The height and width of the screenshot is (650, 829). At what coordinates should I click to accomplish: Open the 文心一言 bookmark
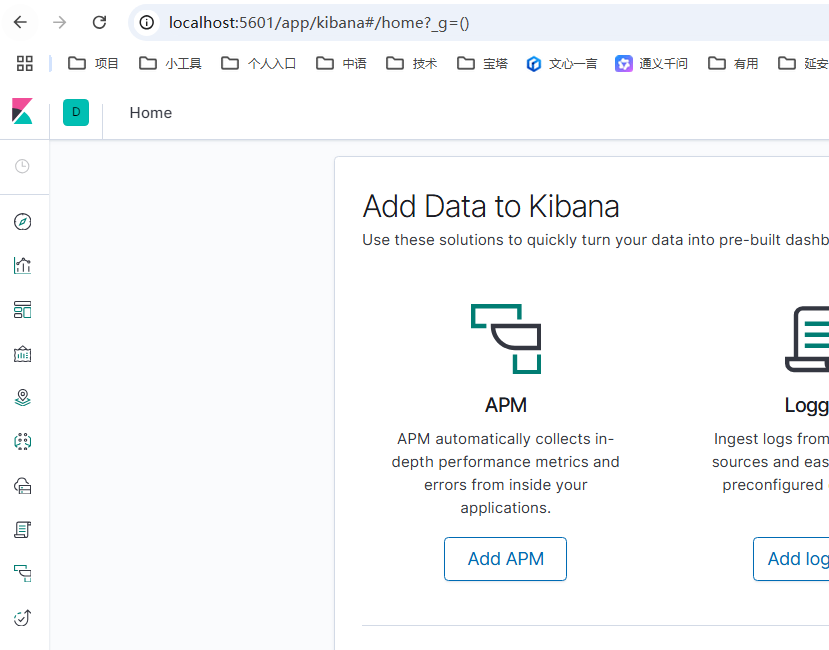tap(562, 63)
